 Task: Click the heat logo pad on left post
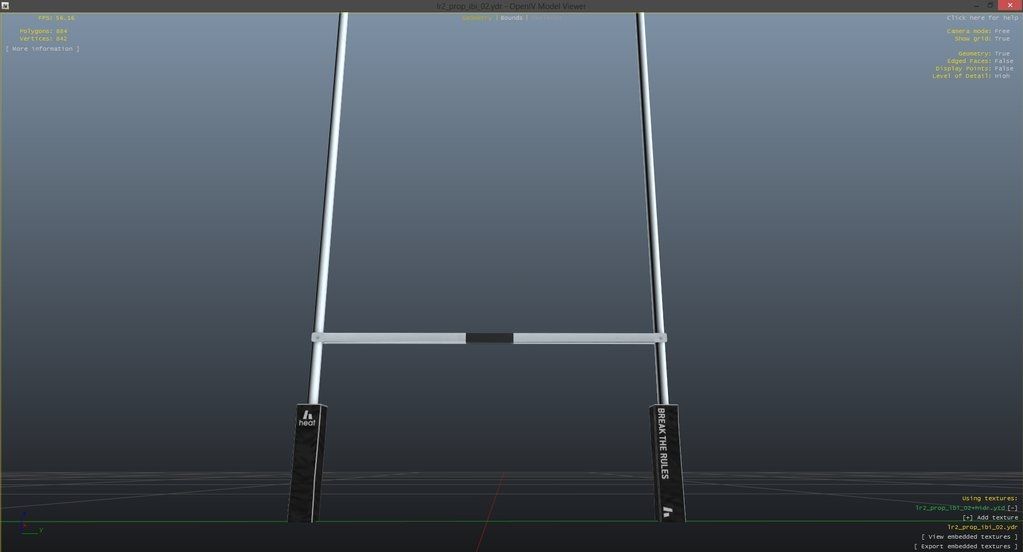[x=307, y=463]
